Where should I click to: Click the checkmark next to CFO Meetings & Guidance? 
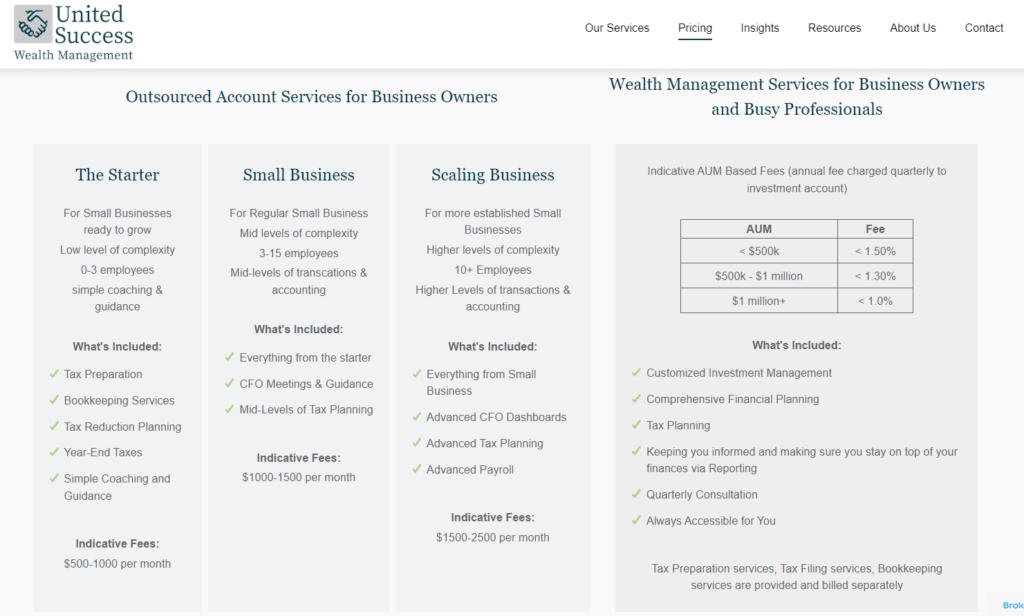(x=228, y=383)
